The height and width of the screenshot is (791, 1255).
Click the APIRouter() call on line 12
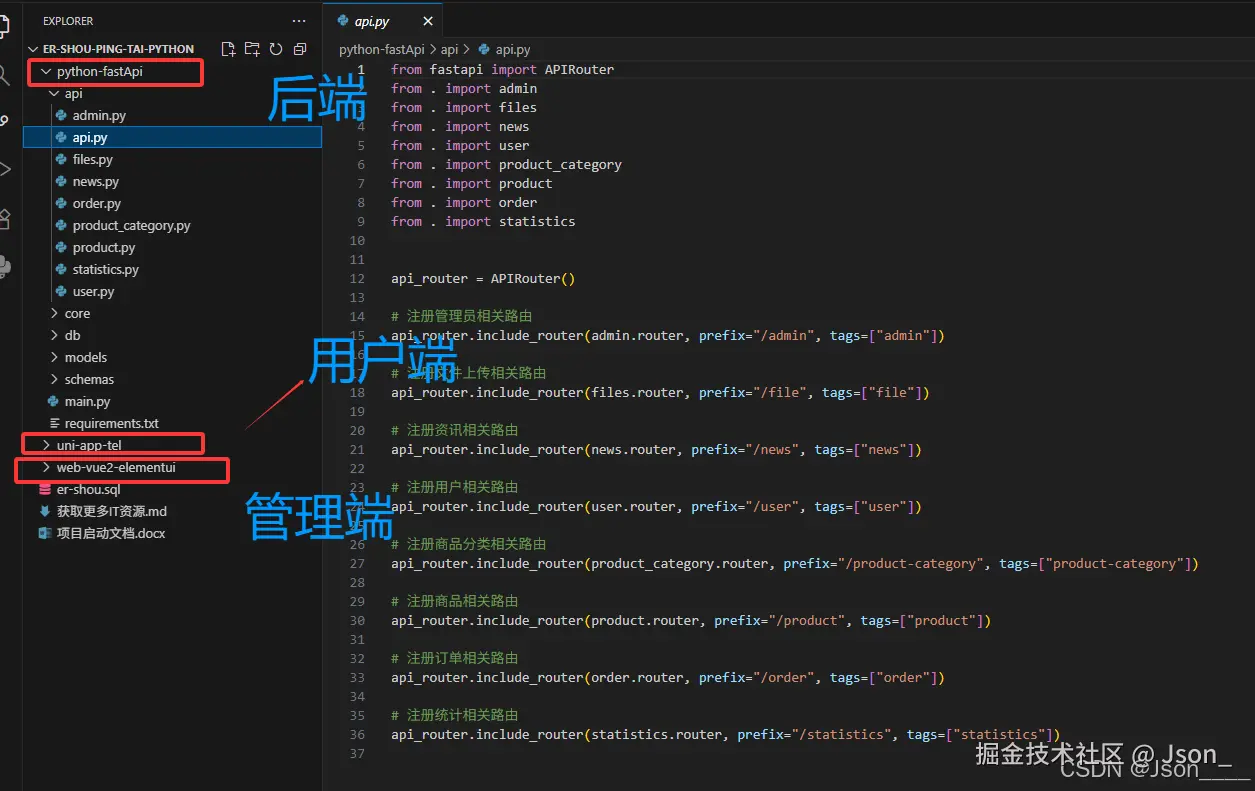[533, 279]
